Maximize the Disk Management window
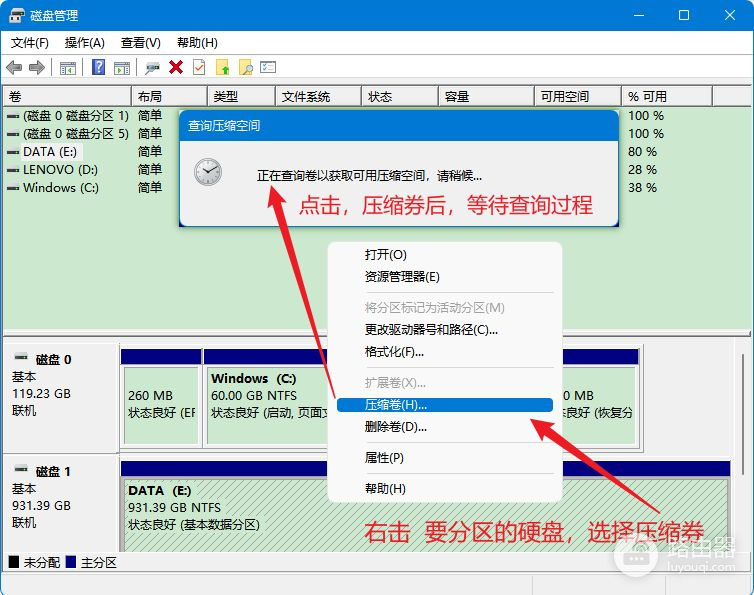Screen dimensions: 754x595 [684, 15]
